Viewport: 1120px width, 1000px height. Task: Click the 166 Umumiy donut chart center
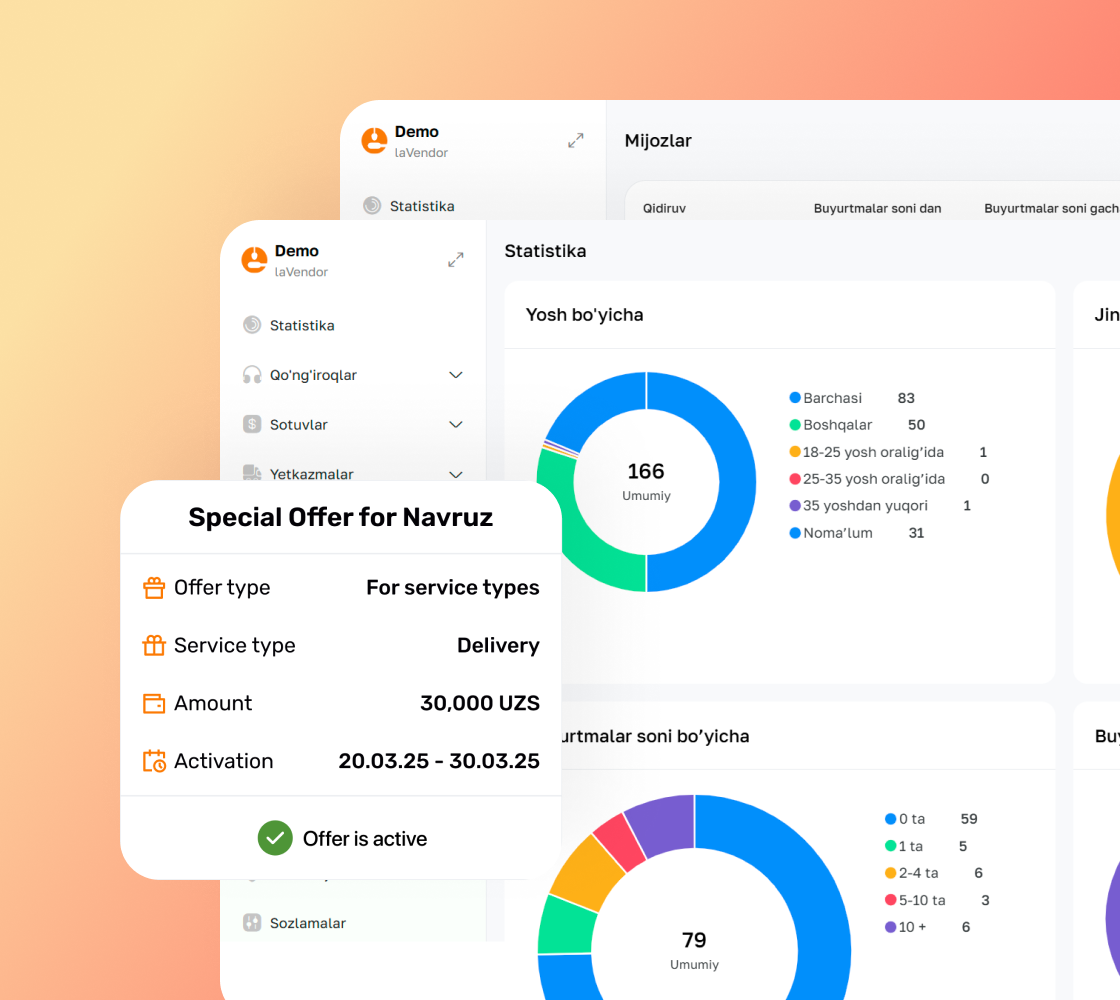pos(646,481)
